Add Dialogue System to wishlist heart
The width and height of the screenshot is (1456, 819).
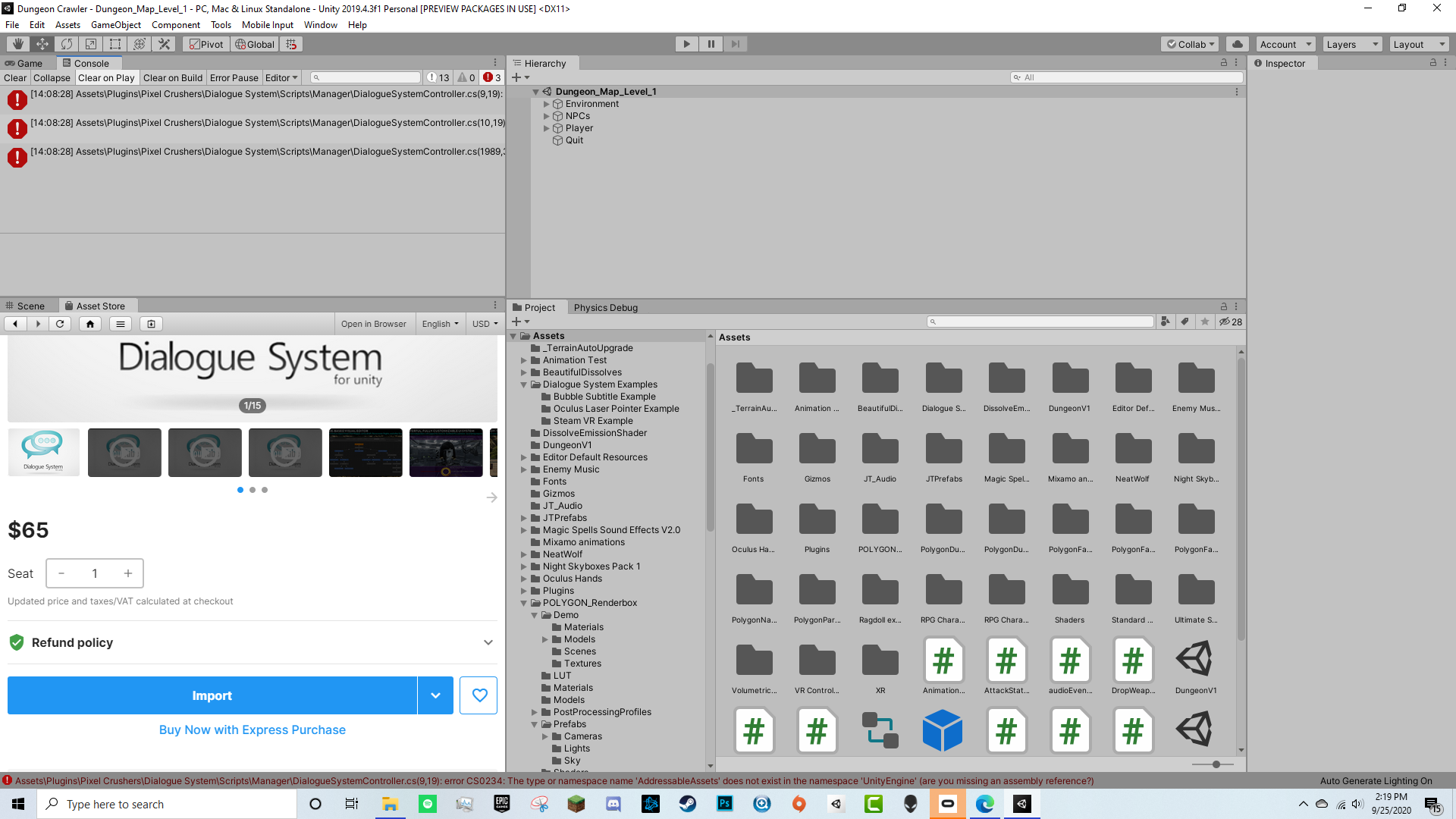coord(479,695)
